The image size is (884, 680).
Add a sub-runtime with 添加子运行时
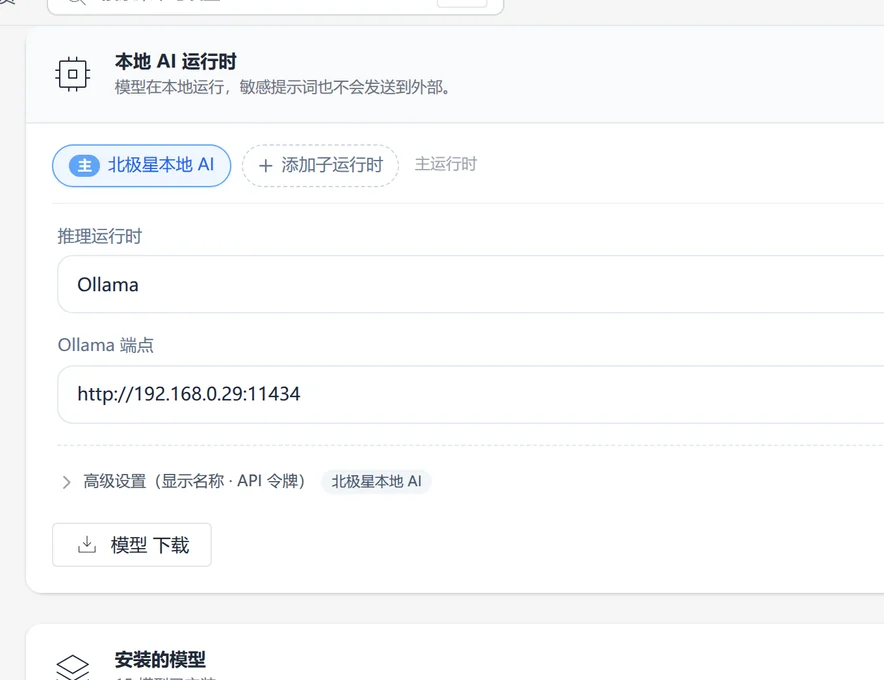[x=320, y=166]
